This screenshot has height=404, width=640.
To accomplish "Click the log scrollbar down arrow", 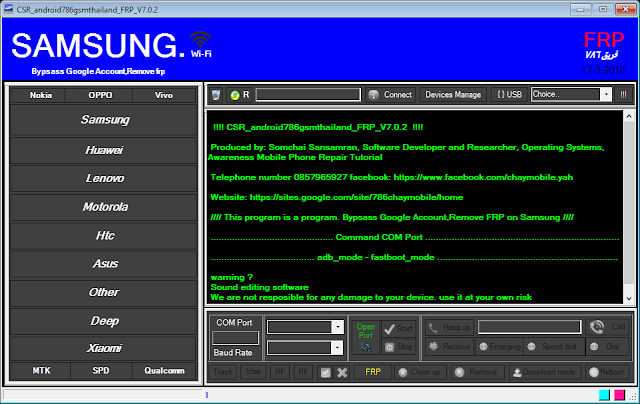I will (629, 298).
